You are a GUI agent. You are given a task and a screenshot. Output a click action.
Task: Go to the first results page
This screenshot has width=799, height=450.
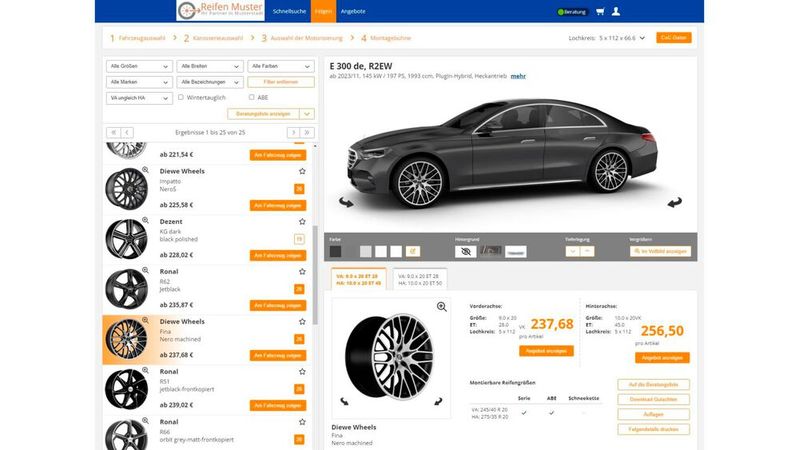[113, 133]
